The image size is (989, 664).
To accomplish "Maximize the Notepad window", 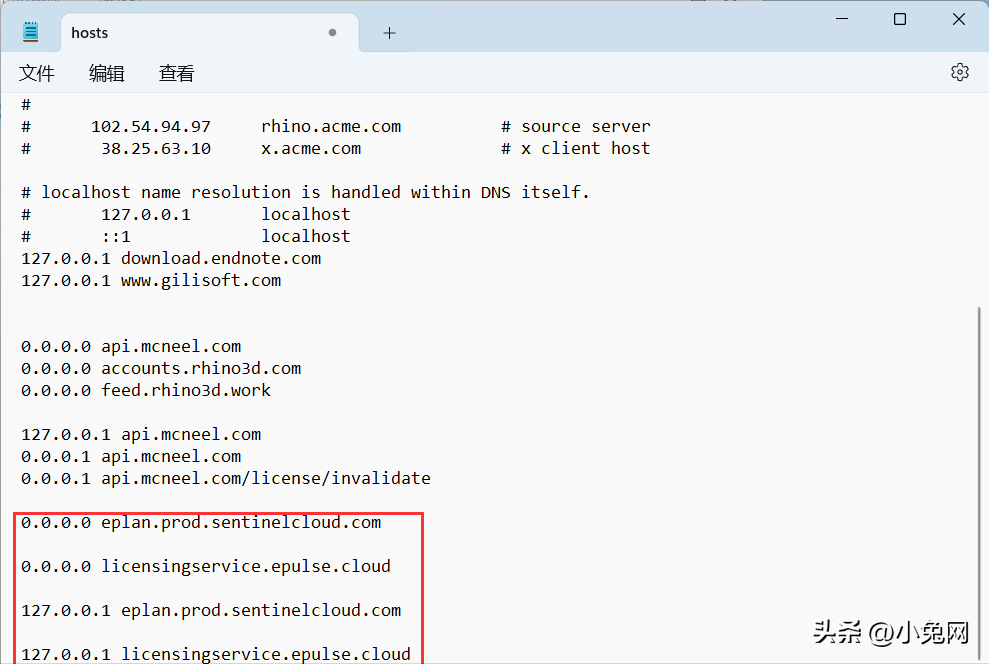I will [900, 19].
